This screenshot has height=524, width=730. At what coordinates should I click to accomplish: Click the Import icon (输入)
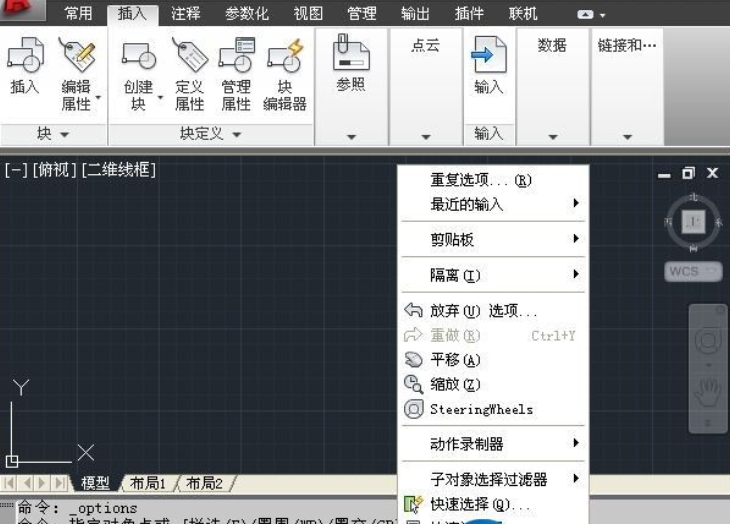tap(488, 54)
